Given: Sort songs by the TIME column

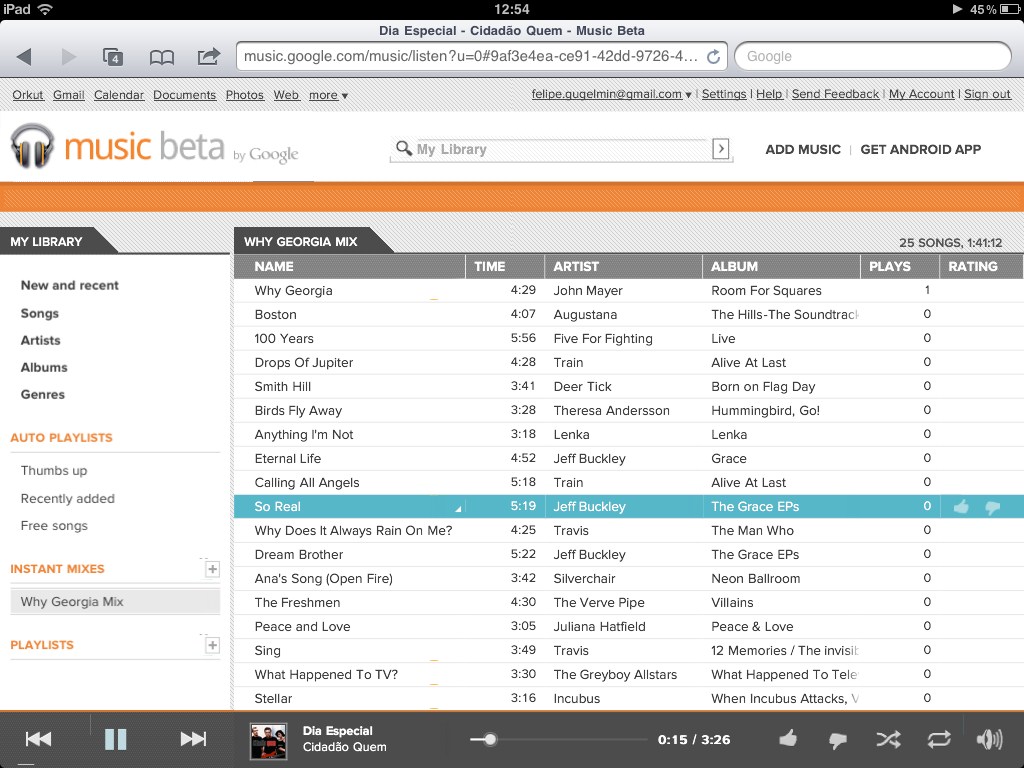Looking at the screenshot, I should point(505,266).
